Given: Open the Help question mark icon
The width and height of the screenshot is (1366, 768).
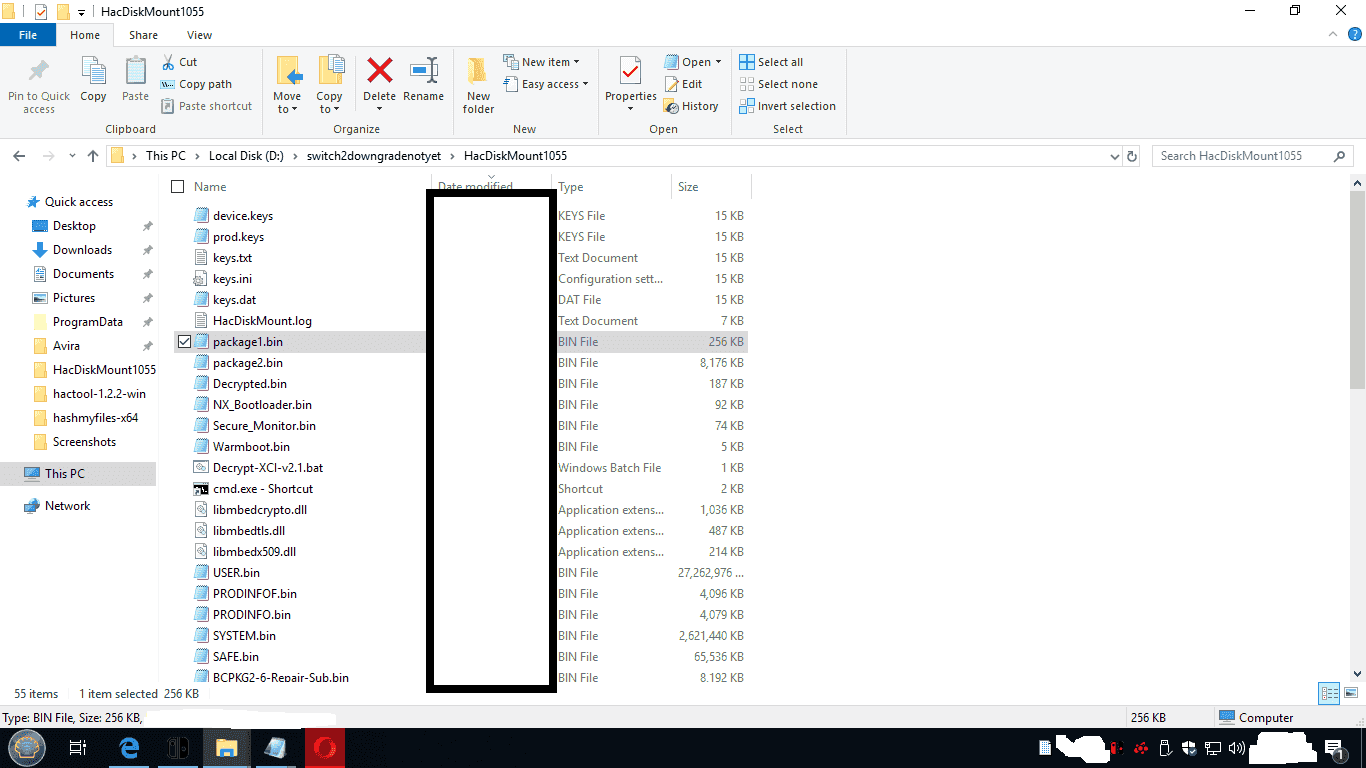Looking at the screenshot, I should 1355,34.
